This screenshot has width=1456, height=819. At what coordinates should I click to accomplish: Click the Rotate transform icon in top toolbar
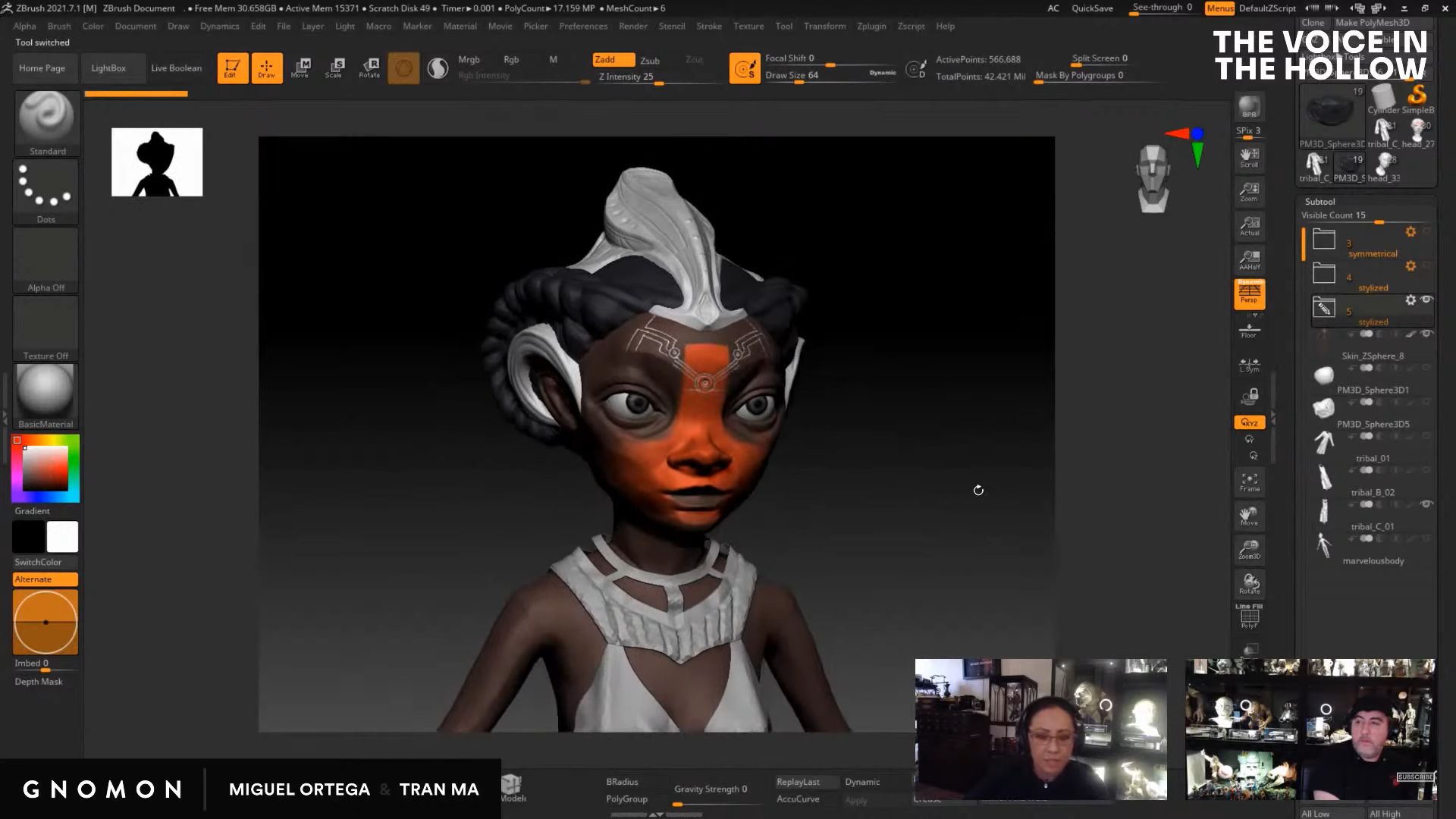(x=369, y=67)
